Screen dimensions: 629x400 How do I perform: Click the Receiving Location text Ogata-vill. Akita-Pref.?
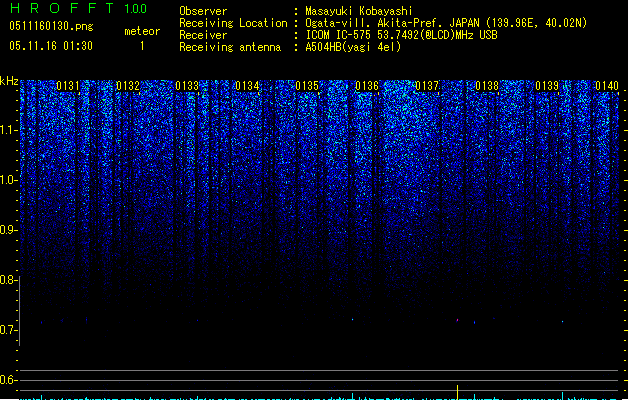pos(375,23)
